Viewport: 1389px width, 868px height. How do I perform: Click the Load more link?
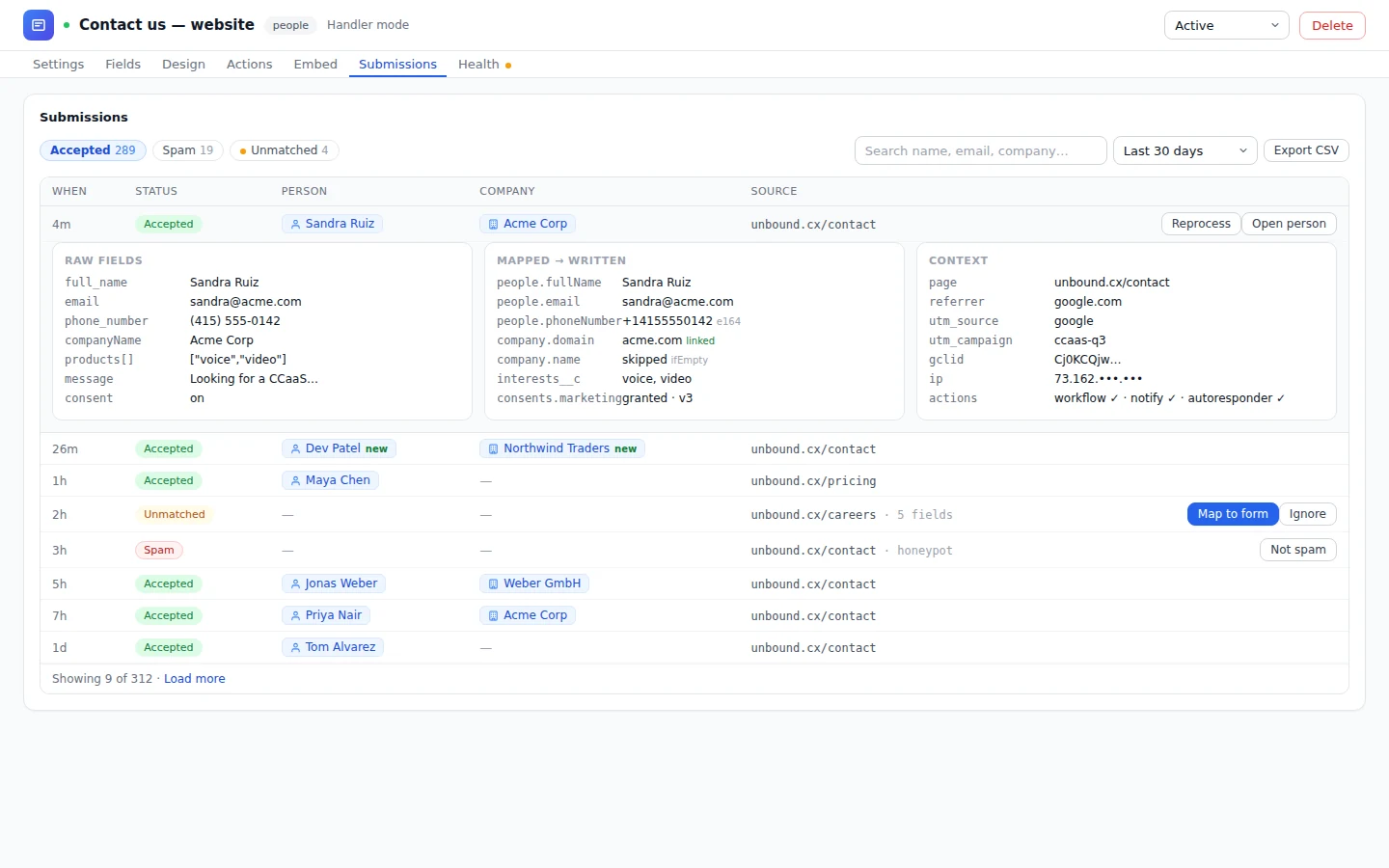pos(195,679)
